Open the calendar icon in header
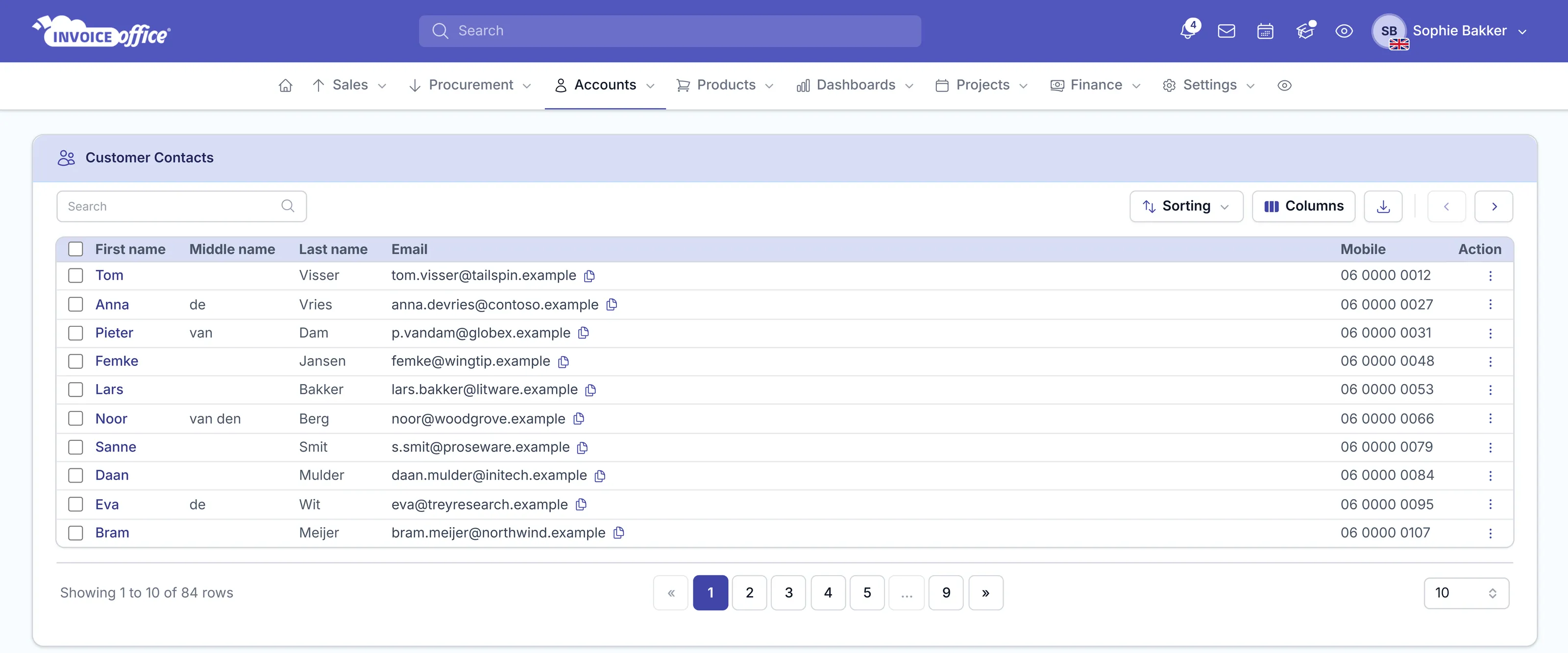Viewport: 1568px width, 653px height. coord(1265,31)
